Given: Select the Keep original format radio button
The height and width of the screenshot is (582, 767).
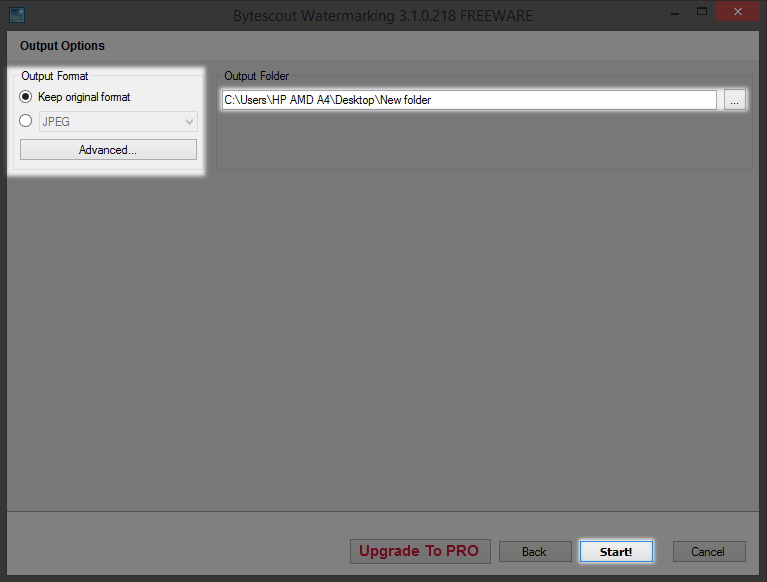Looking at the screenshot, I should (x=25, y=97).
